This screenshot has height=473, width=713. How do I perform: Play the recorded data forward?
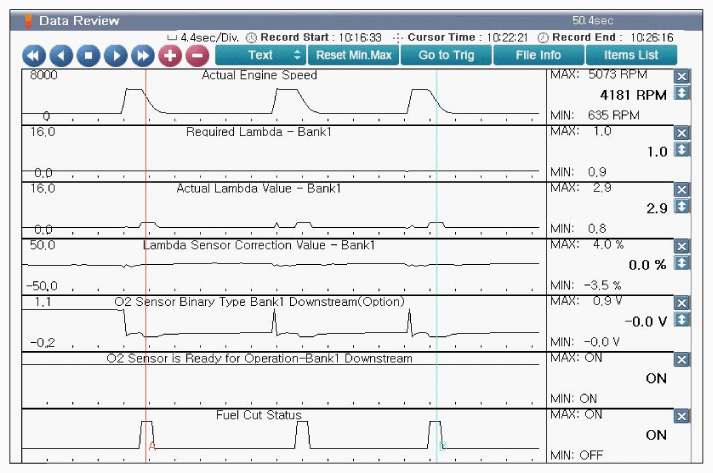[x=115, y=55]
